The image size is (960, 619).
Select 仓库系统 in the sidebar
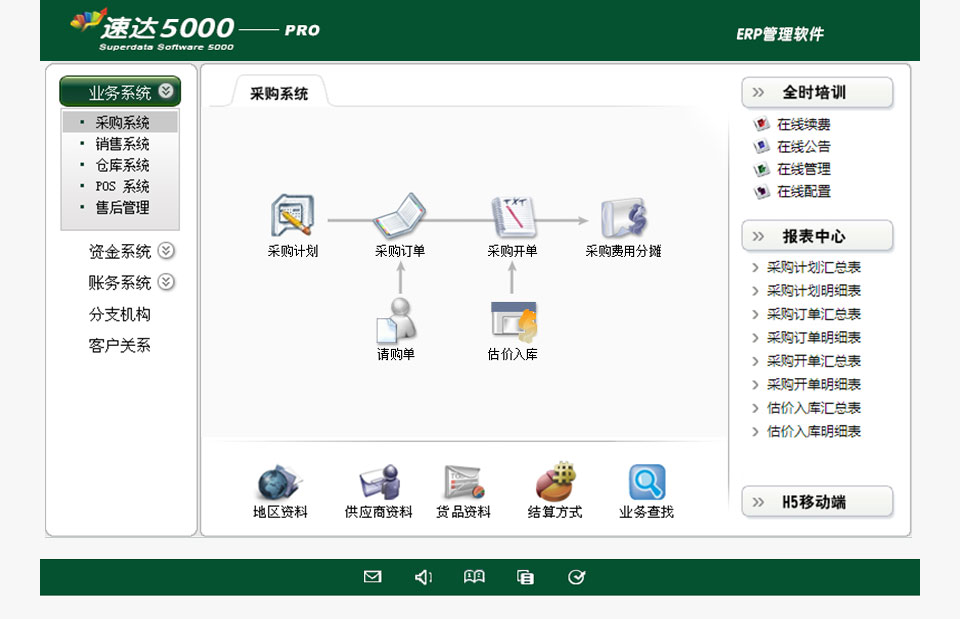coord(120,165)
